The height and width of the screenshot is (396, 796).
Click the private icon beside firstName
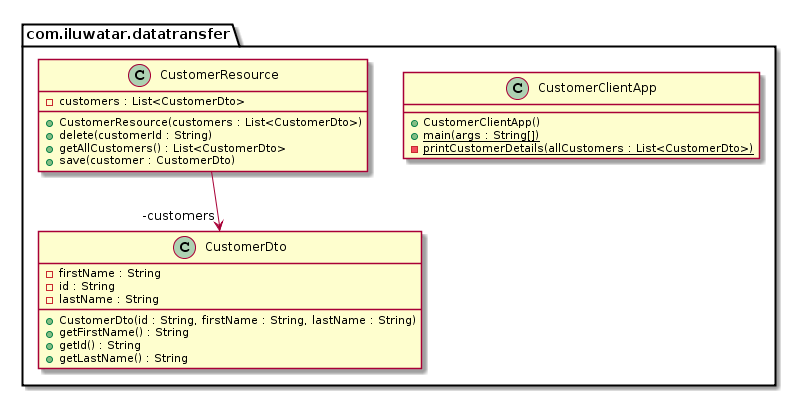(49, 274)
